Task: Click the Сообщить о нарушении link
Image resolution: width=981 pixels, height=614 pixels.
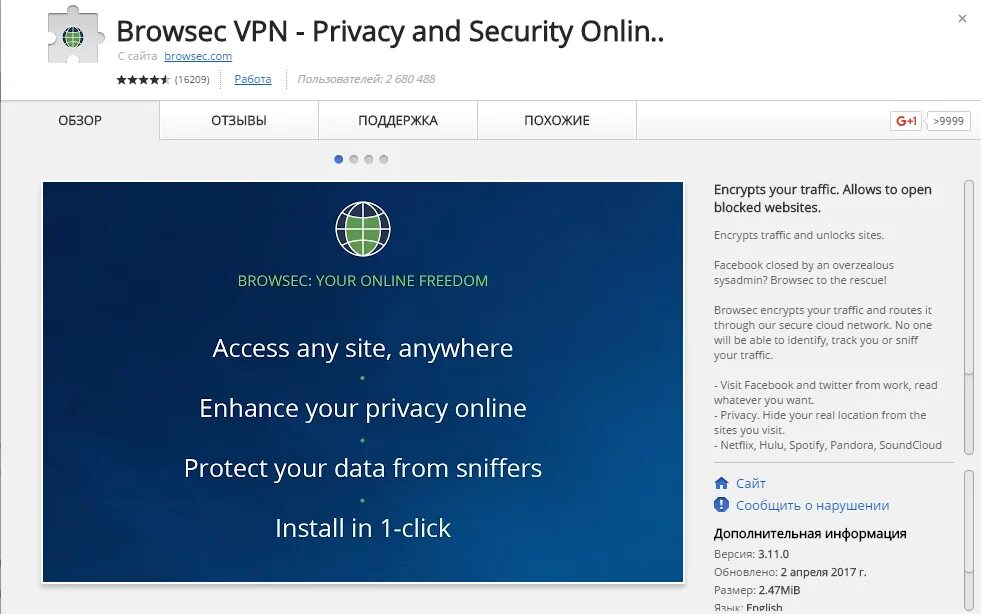Action: click(812, 505)
